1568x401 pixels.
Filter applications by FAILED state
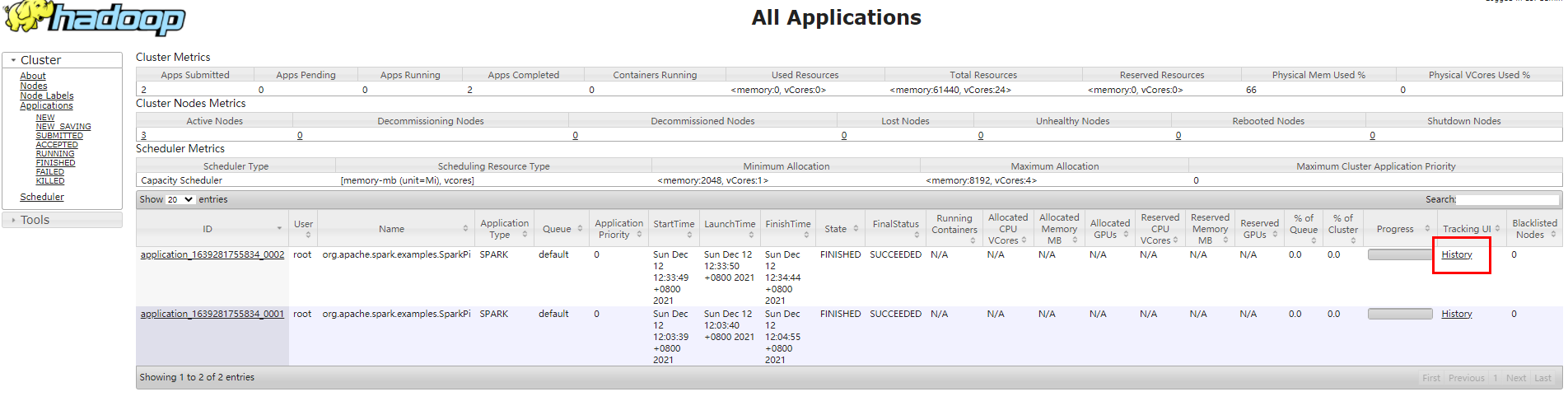coord(49,172)
